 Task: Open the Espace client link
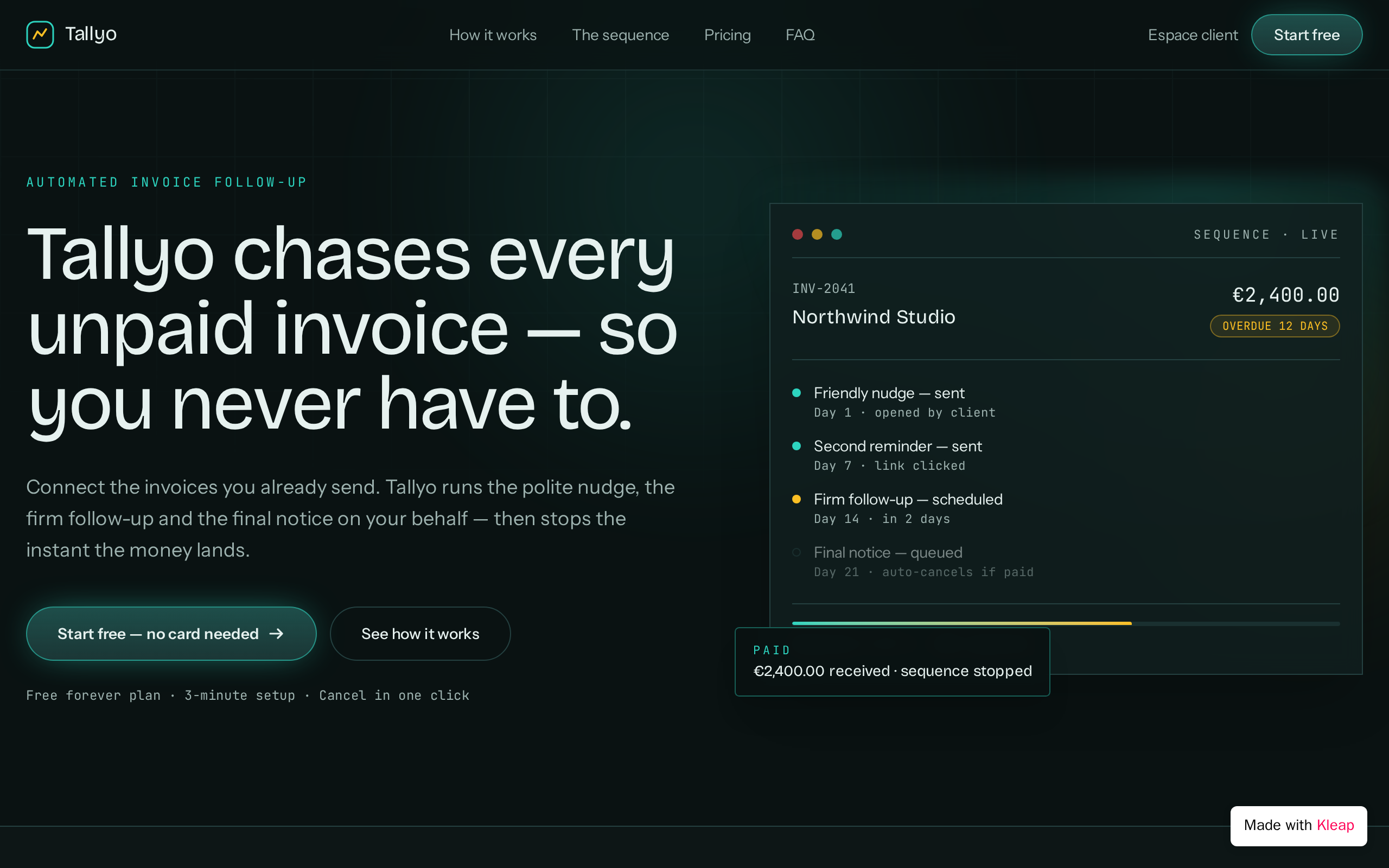pyautogui.click(x=1193, y=35)
